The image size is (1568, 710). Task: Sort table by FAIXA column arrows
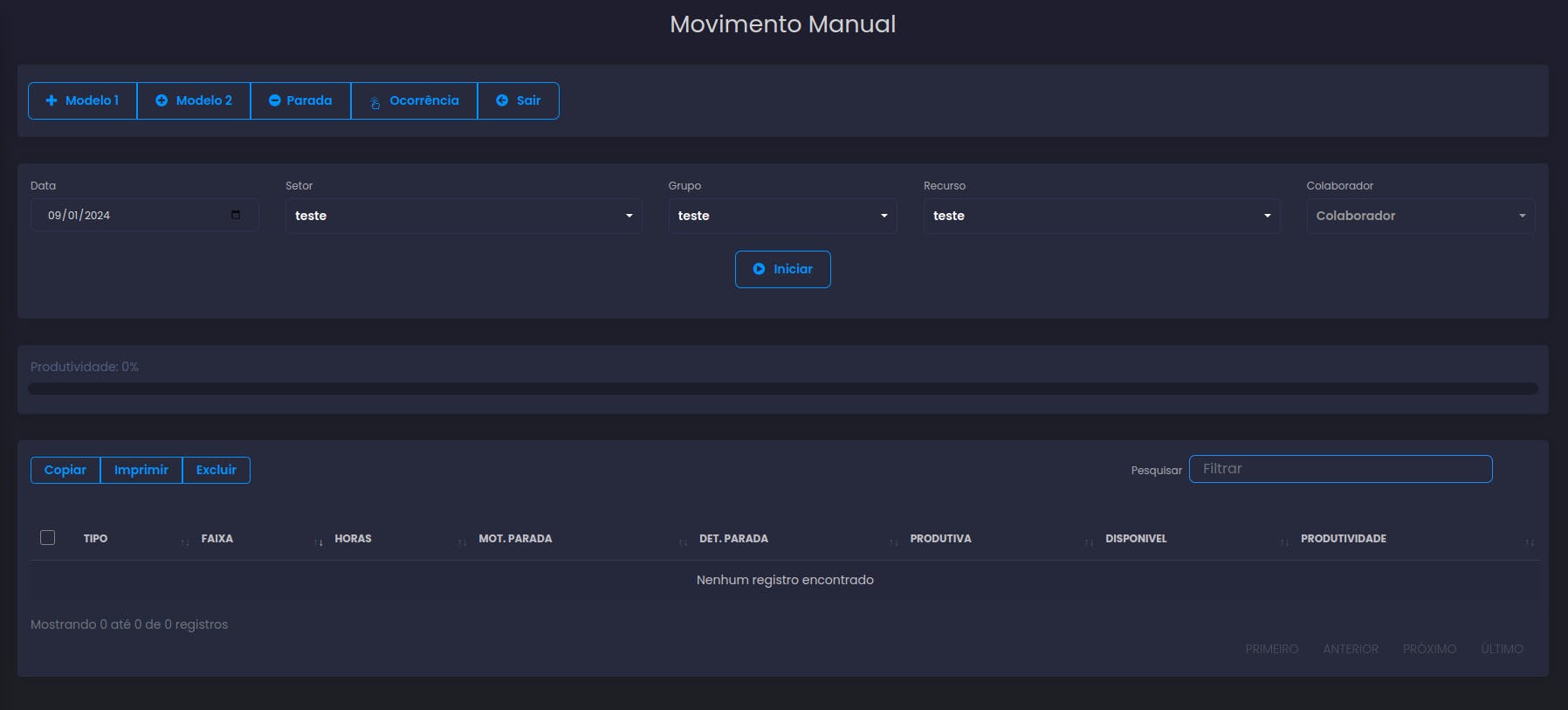[319, 542]
